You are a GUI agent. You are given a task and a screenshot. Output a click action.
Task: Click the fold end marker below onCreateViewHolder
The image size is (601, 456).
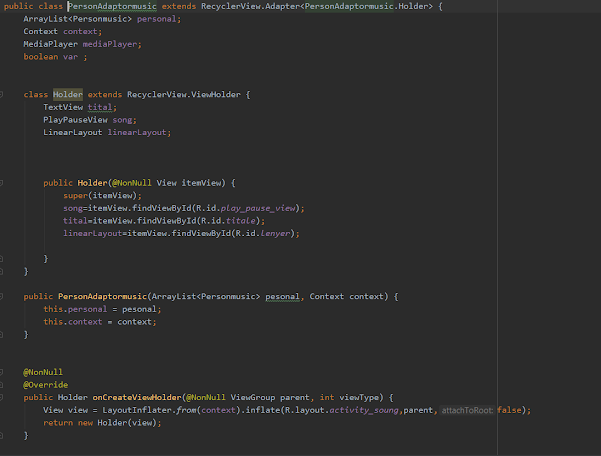(6, 435)
